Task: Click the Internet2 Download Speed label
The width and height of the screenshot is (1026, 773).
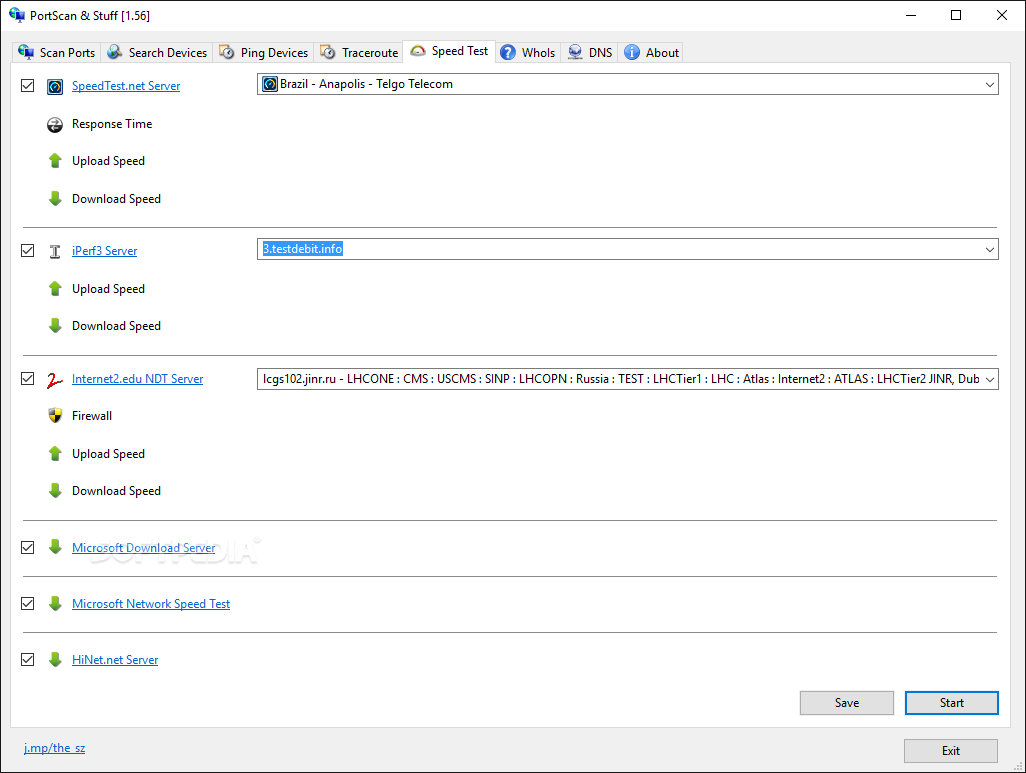Action: [116, 491]
